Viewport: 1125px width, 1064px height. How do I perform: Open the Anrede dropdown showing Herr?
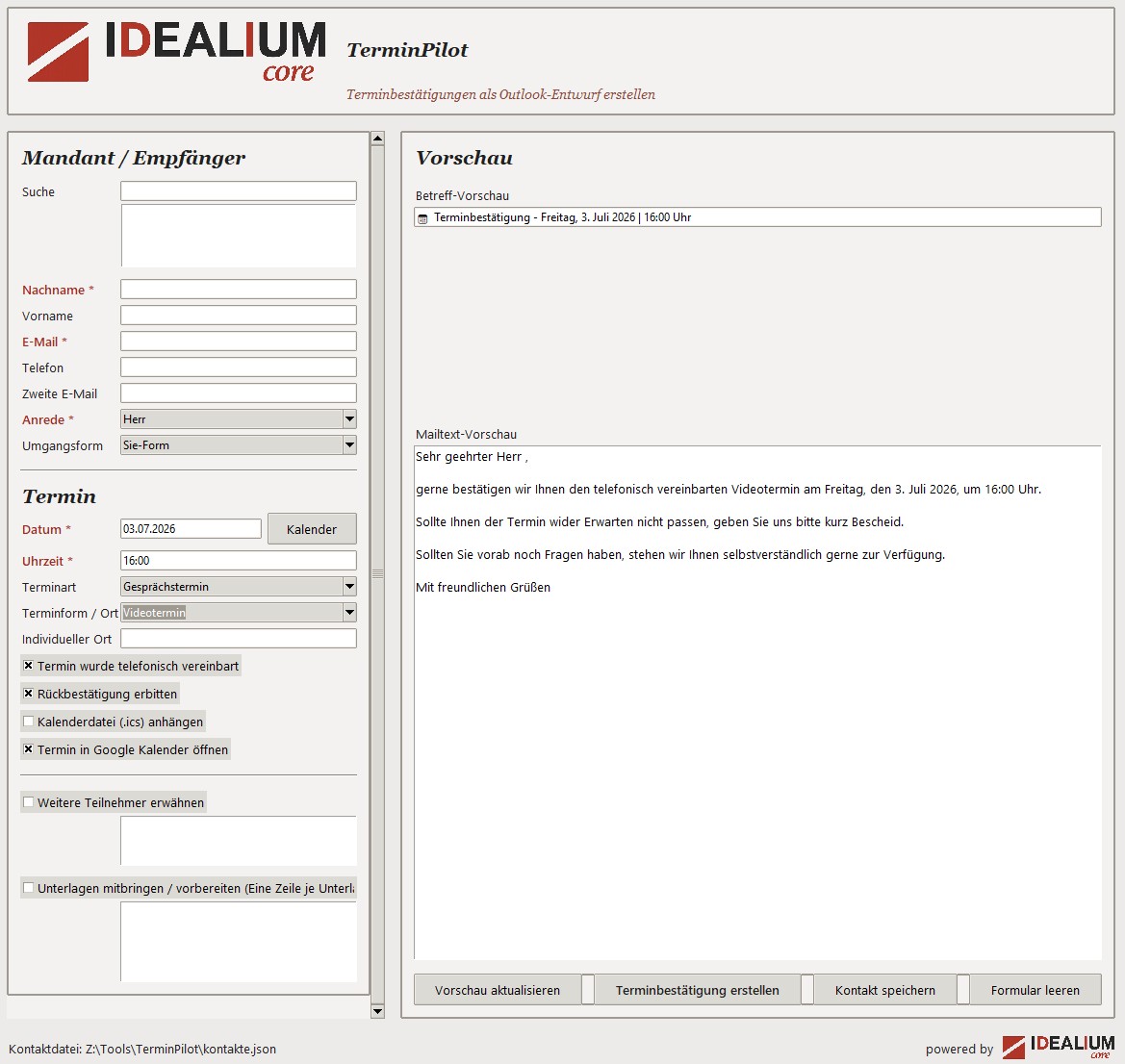point(239,419)
